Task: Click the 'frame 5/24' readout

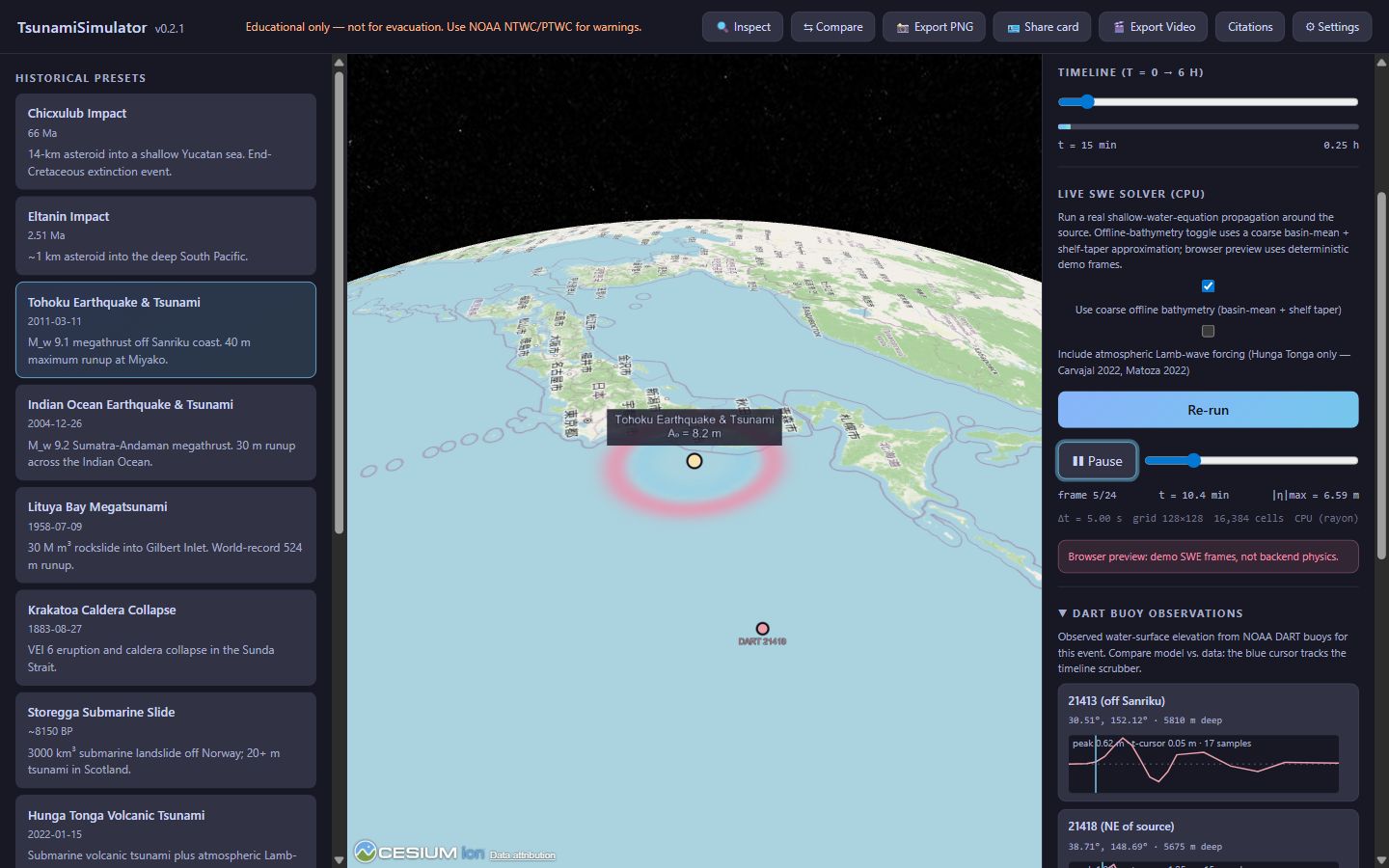Action: (x=1087, y=495)
